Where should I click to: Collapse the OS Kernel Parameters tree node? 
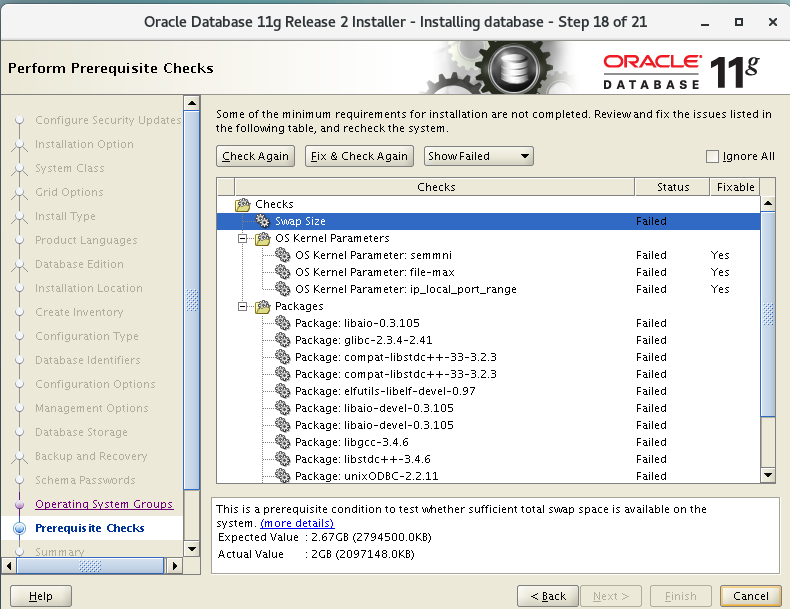[x=242, y=238]
